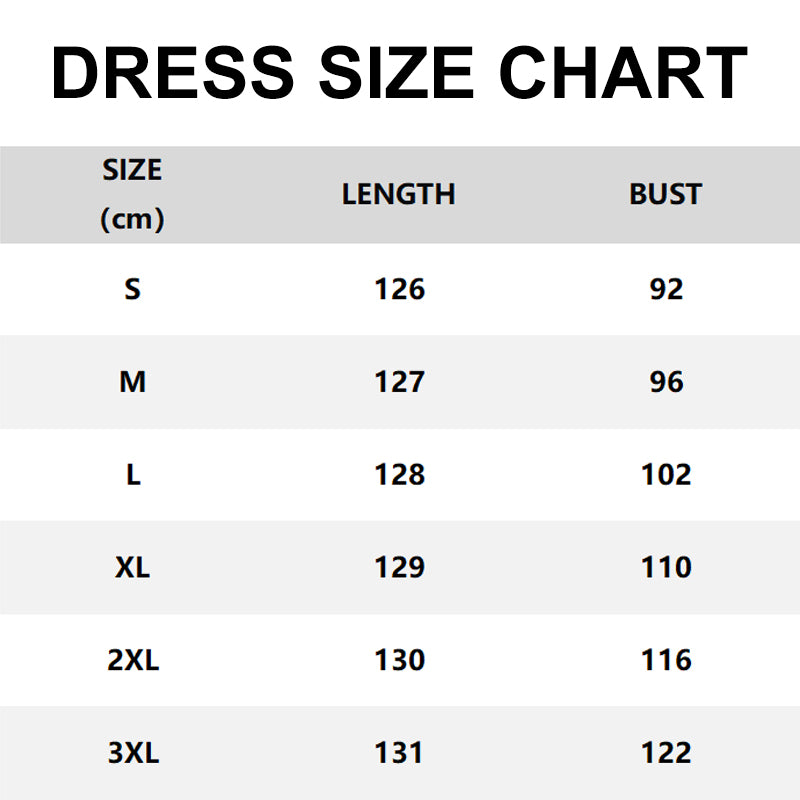Click the length value 126
The image size is (800, 800).
(399, 289)
